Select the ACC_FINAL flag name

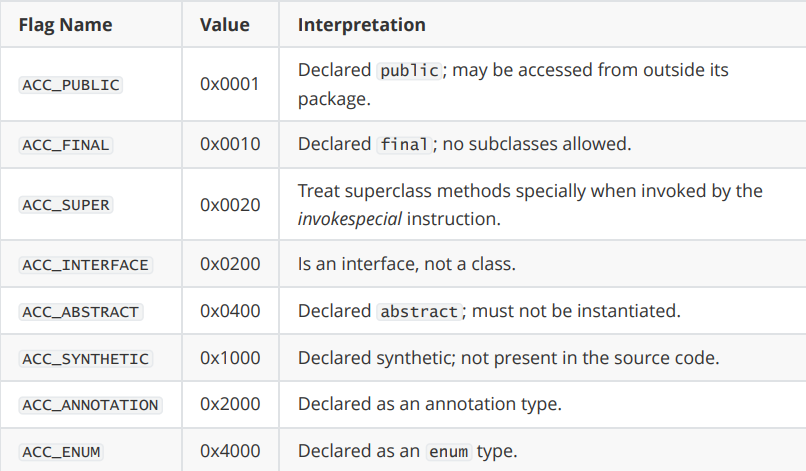[x=66, y=145]
